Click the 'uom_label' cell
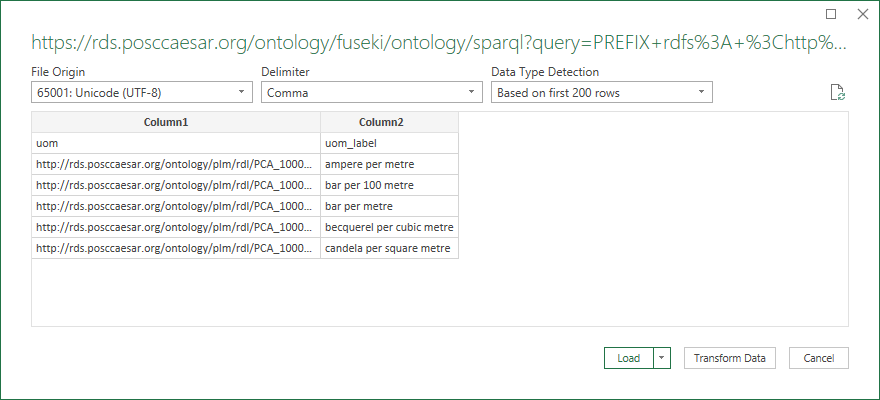880x400 pixels. click(389, 144)
